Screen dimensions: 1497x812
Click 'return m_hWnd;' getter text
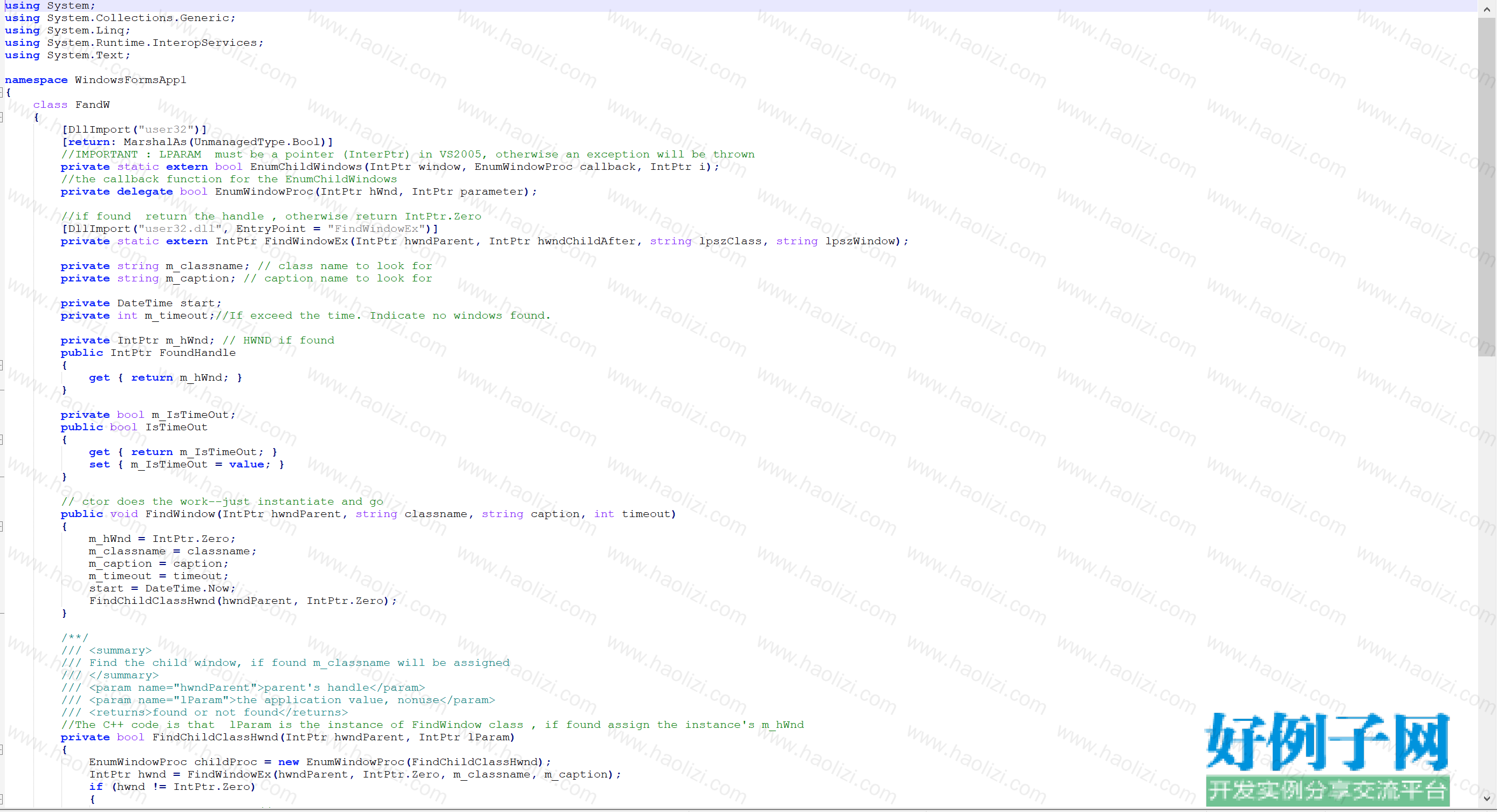(x=180, y=378)
